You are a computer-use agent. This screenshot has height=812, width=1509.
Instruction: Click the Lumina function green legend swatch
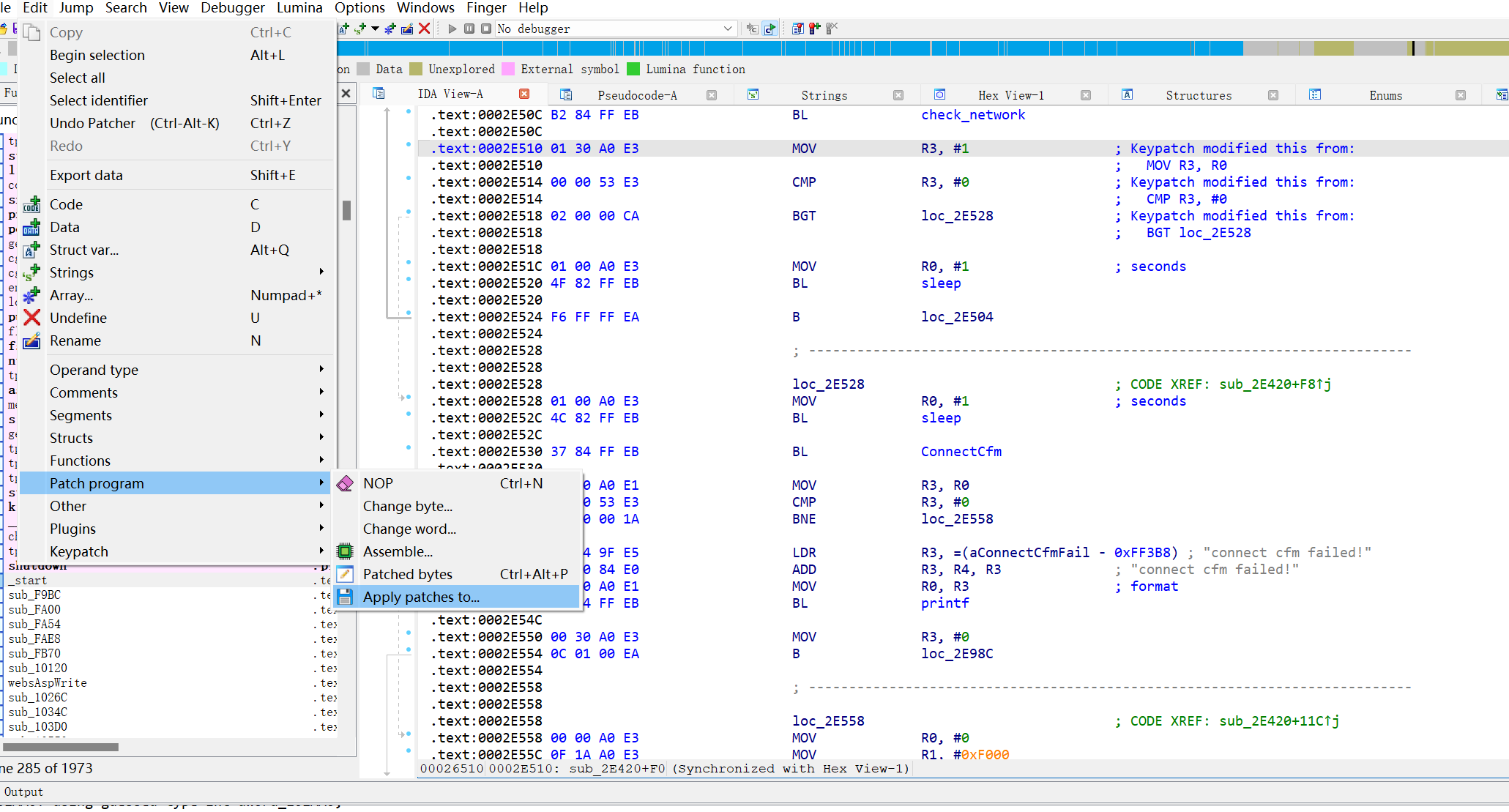(633, 69)
